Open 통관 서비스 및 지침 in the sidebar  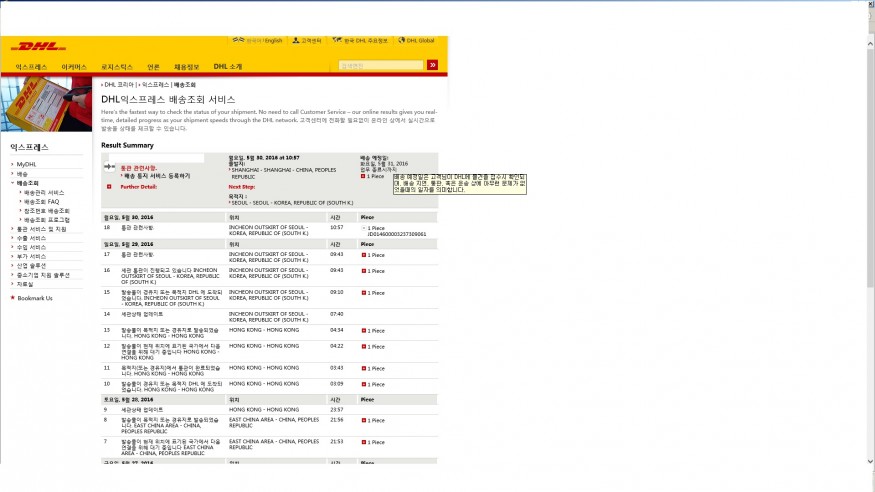pos(41,229)
